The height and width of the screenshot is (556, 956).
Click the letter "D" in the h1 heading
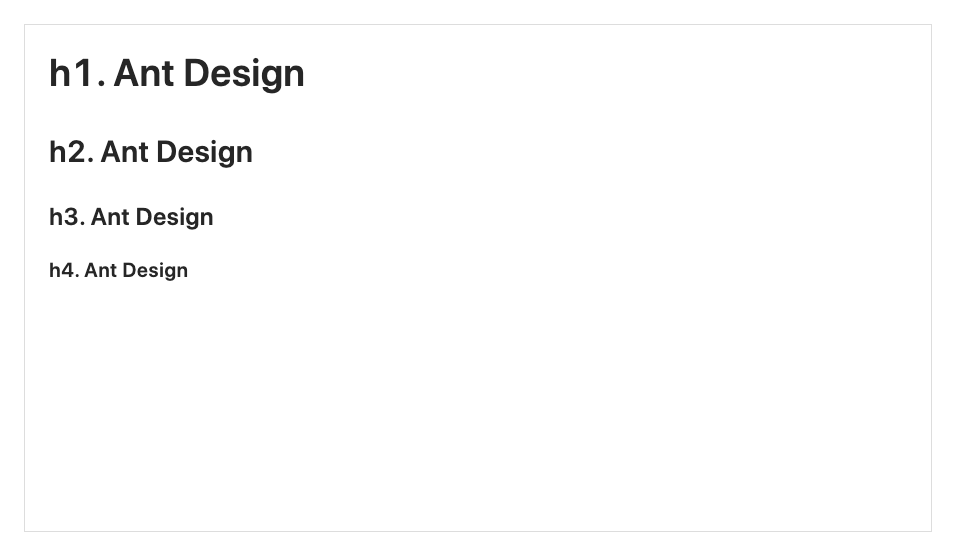197,74
